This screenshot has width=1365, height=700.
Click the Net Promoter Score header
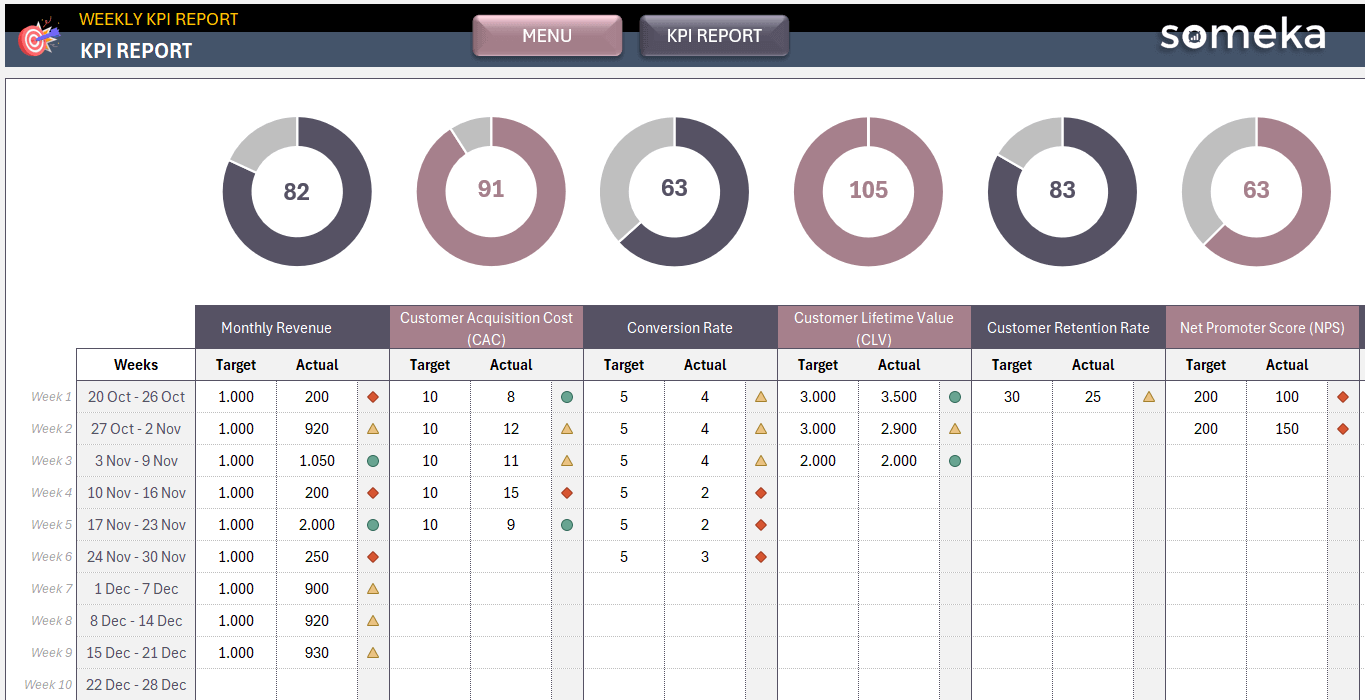(1262, 328)
